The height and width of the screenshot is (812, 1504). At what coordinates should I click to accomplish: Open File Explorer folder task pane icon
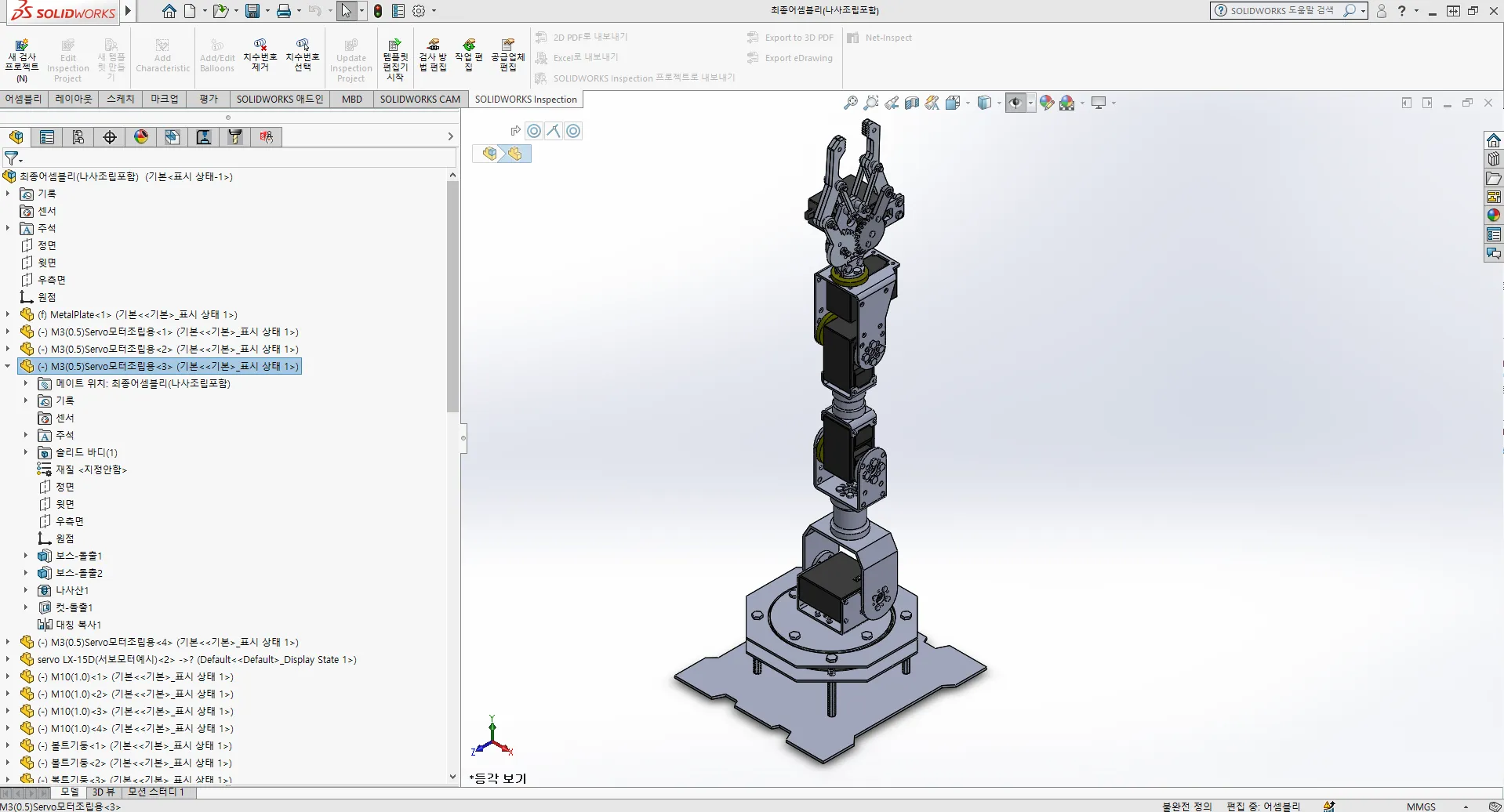click(x=1494, y=178)
